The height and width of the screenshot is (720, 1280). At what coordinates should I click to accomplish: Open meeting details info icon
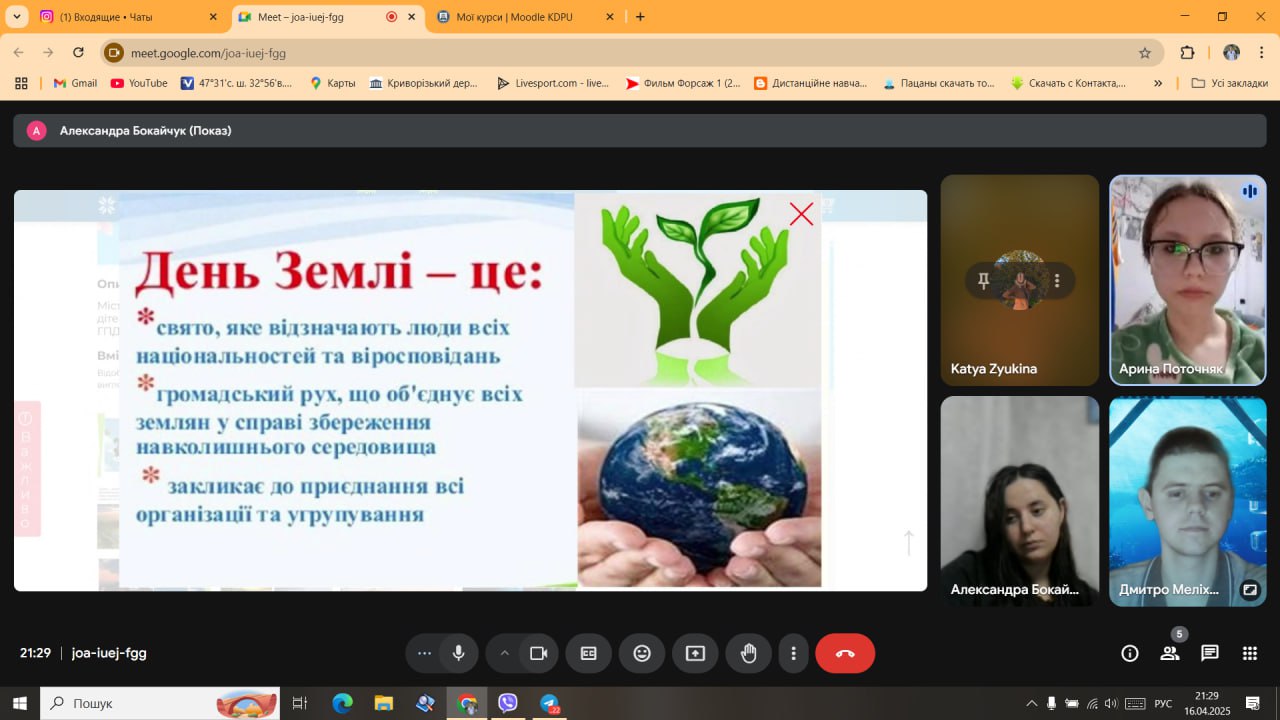pos(1130,653)
